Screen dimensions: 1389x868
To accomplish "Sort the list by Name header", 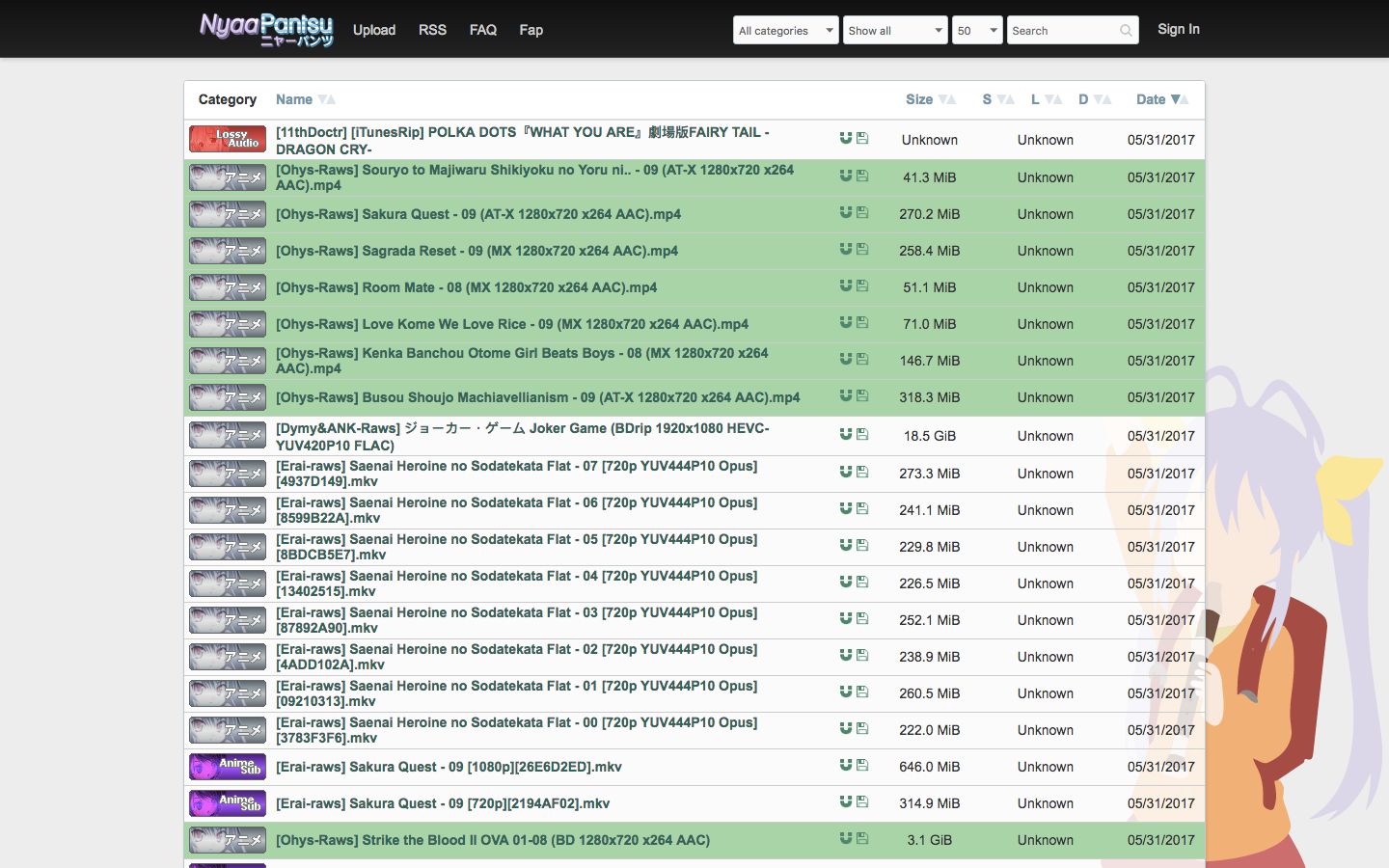I will click(294, 99).
